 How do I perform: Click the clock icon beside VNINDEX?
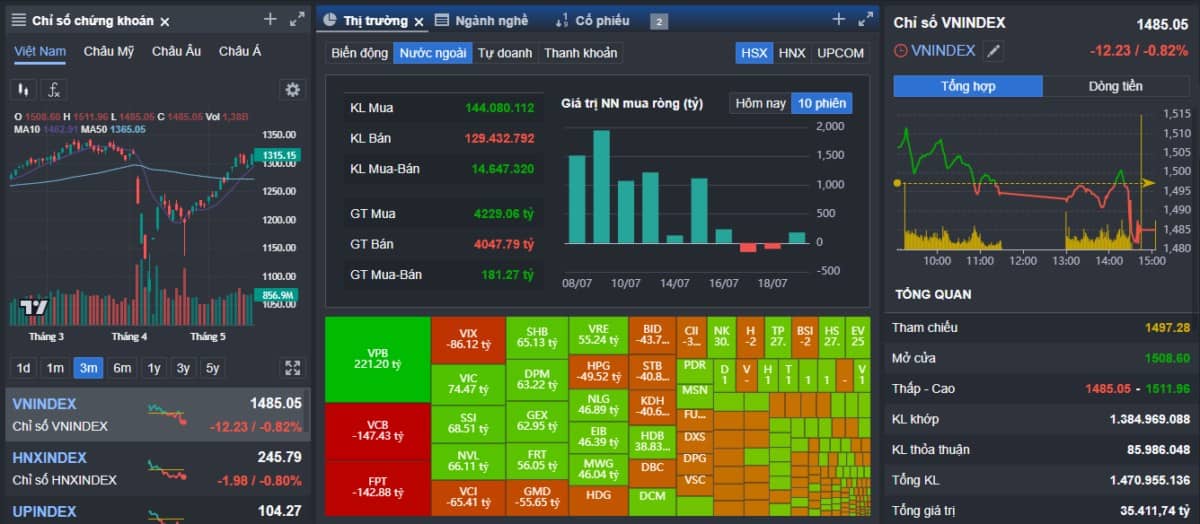[901, 50]
